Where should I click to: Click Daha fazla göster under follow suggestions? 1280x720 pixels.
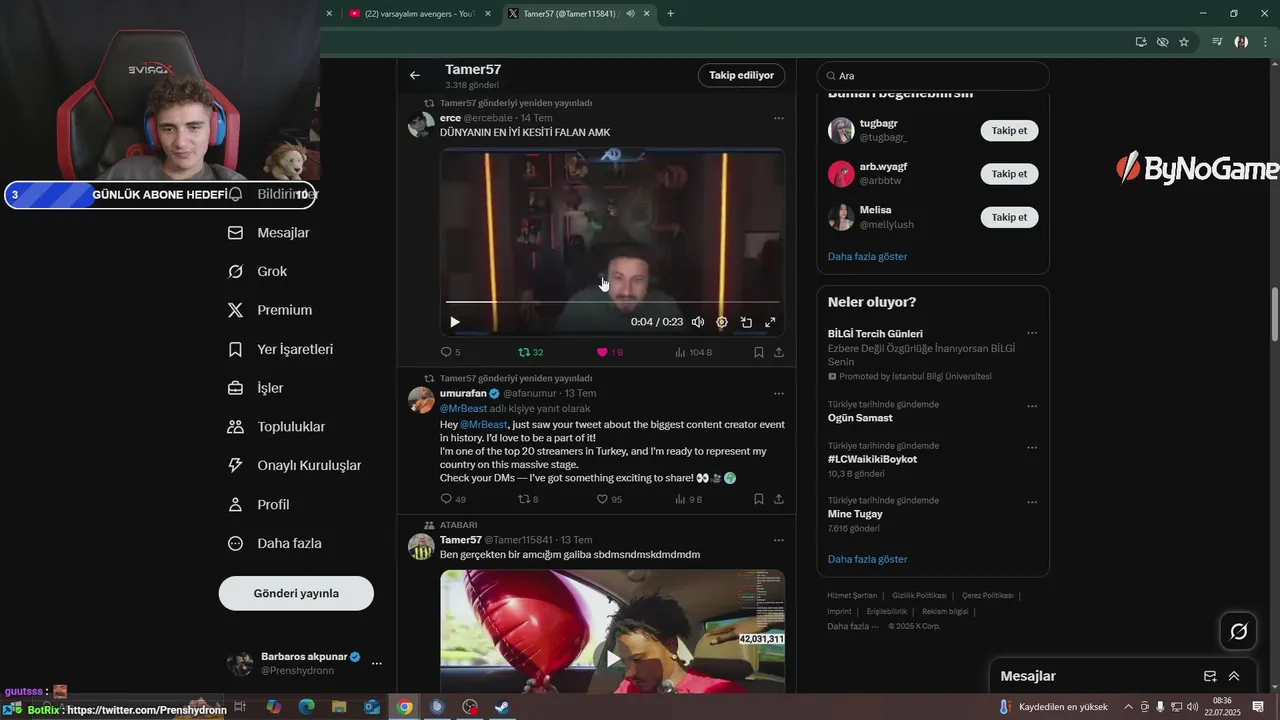point(867,257)
